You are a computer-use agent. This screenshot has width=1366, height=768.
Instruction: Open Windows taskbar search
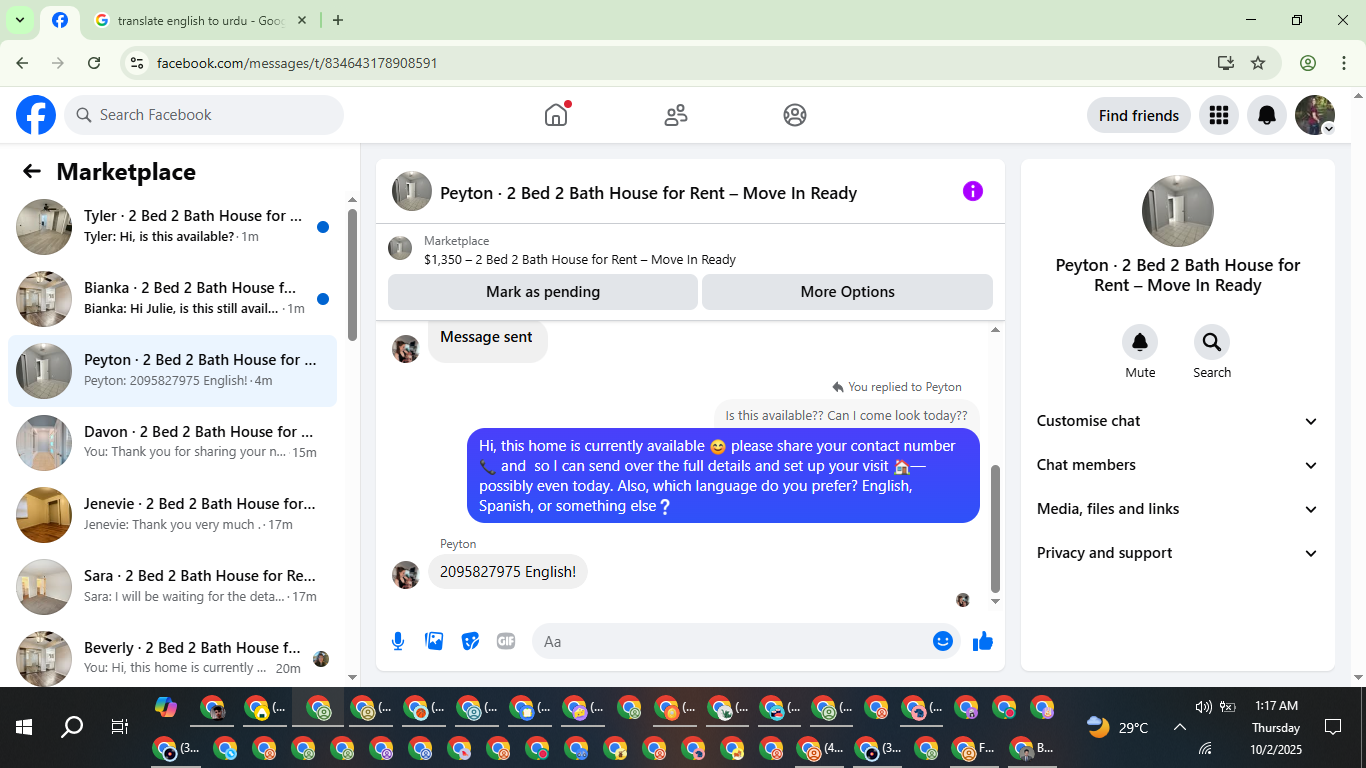coord(72,727)
